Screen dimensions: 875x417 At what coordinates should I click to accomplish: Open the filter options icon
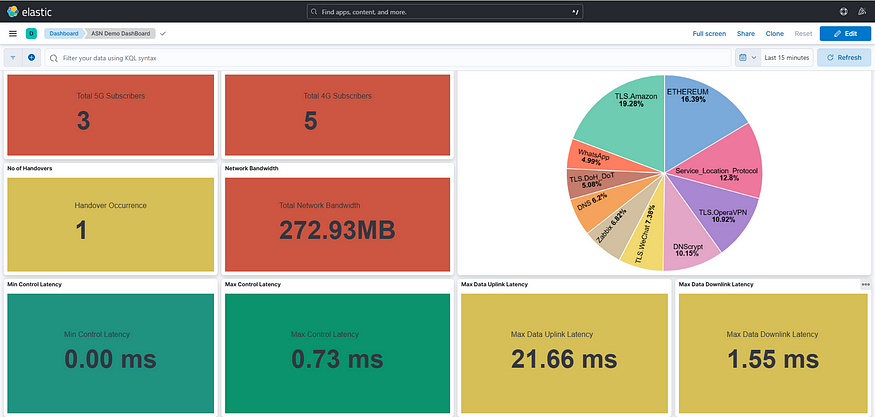pyautogui.click(x=13, y=57)
